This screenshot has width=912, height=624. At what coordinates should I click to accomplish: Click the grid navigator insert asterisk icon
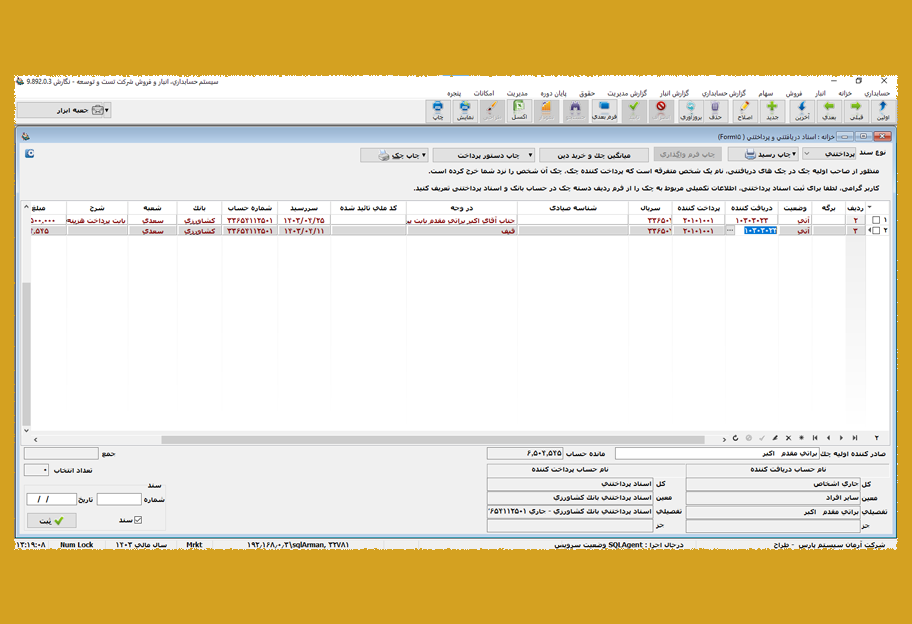click(801, 438)
